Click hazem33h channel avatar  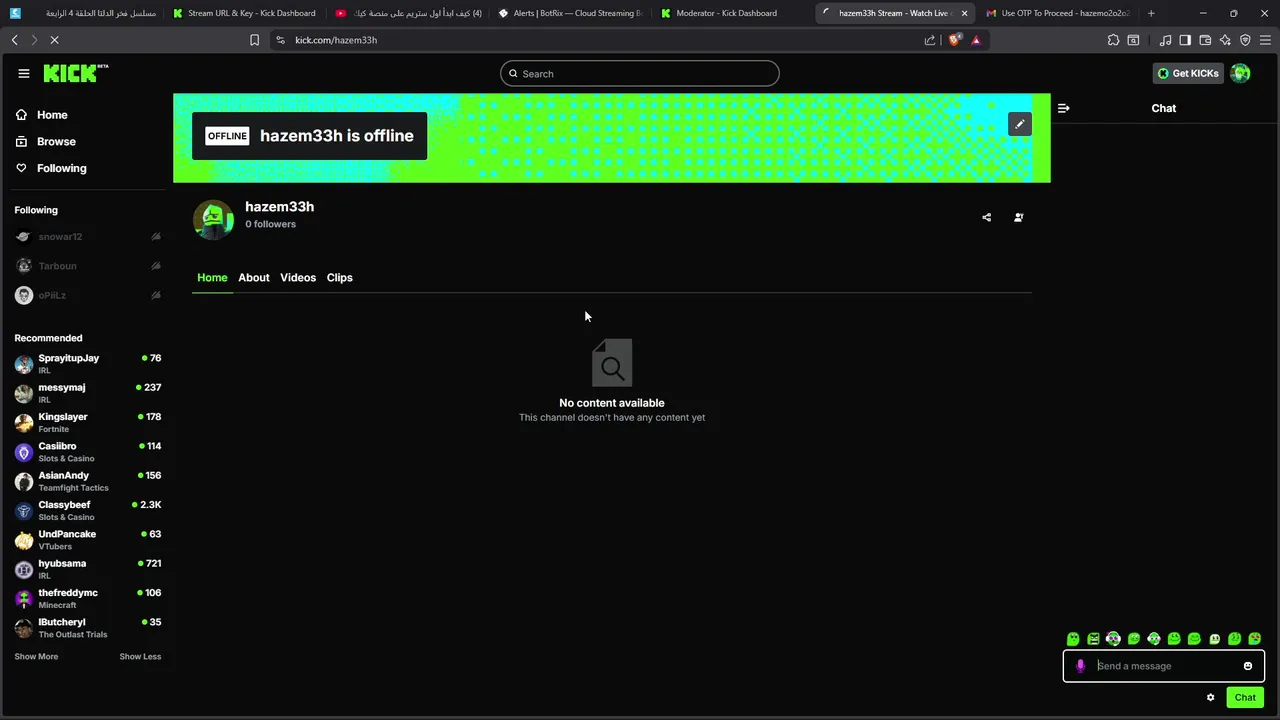213,220
